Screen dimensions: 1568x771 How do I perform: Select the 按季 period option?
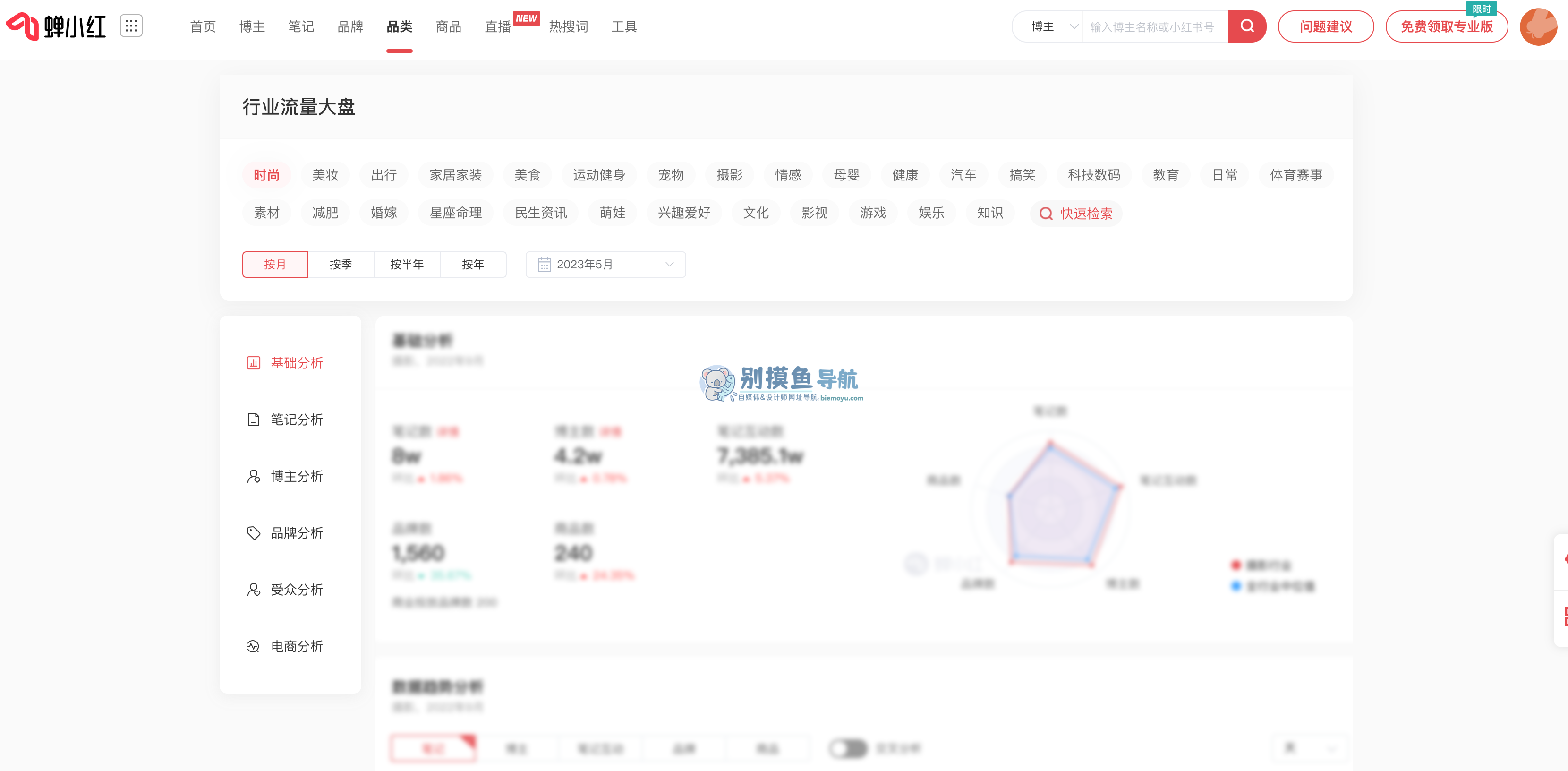(x=341, y=264)
